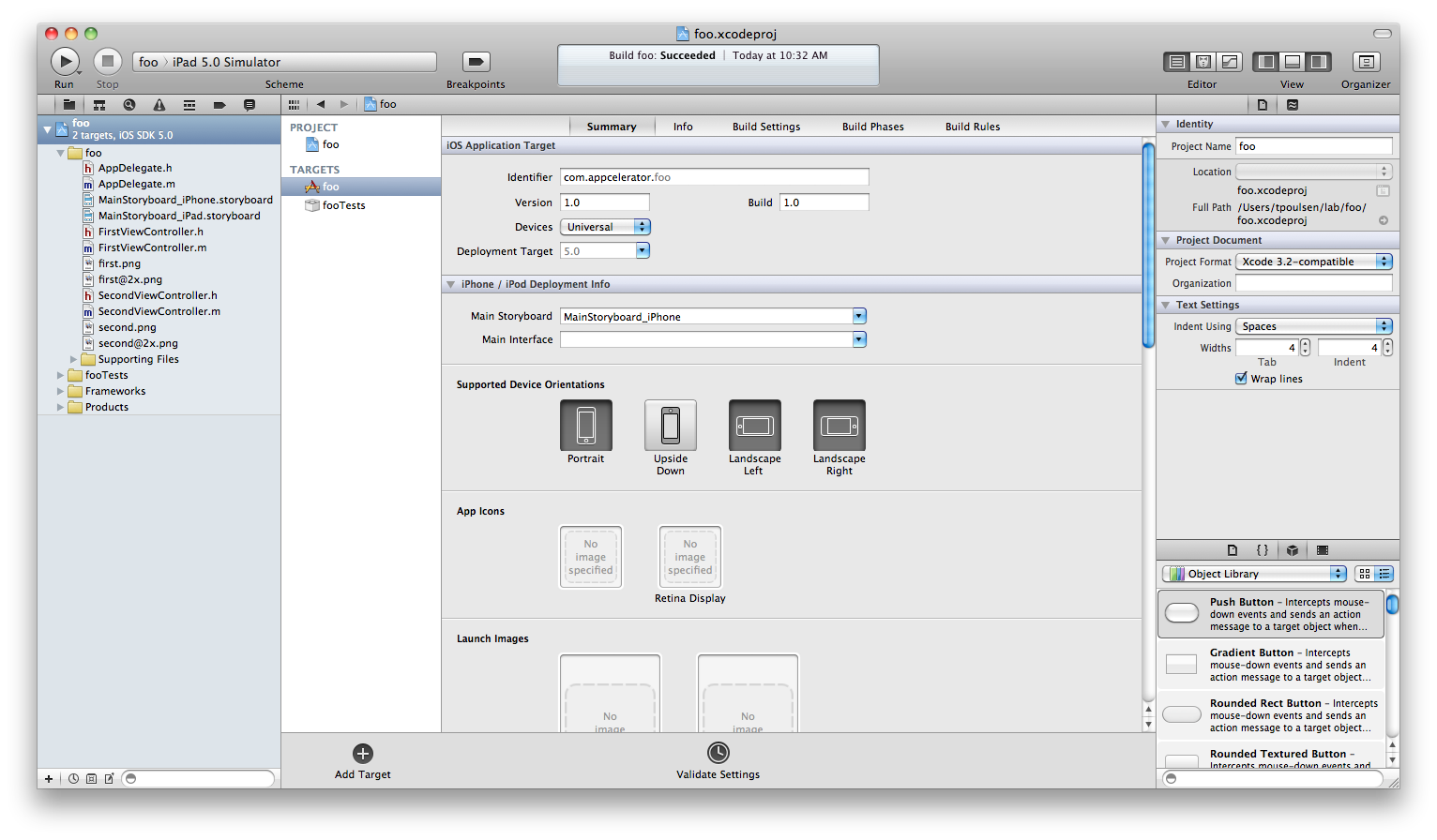
Task: Collapse the Text Settings section
Action: click(1166, 305)
